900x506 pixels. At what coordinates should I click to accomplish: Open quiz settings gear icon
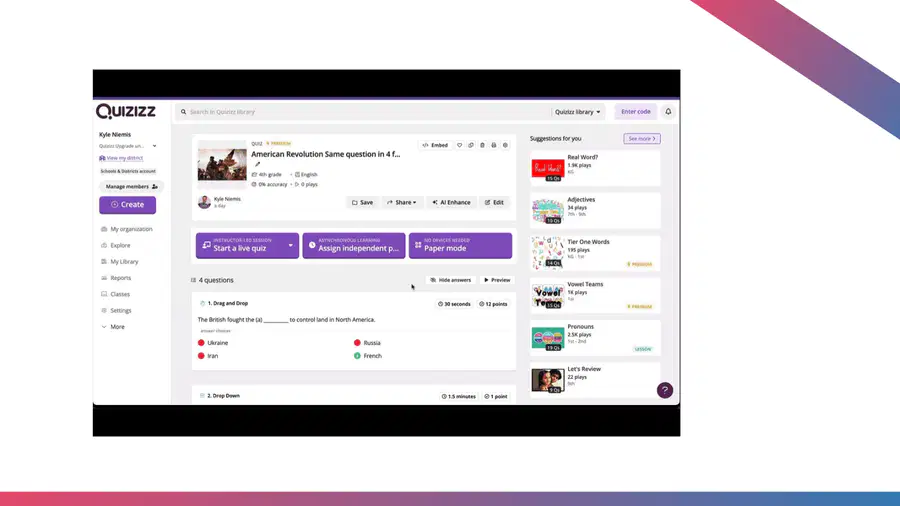[505, 145]
